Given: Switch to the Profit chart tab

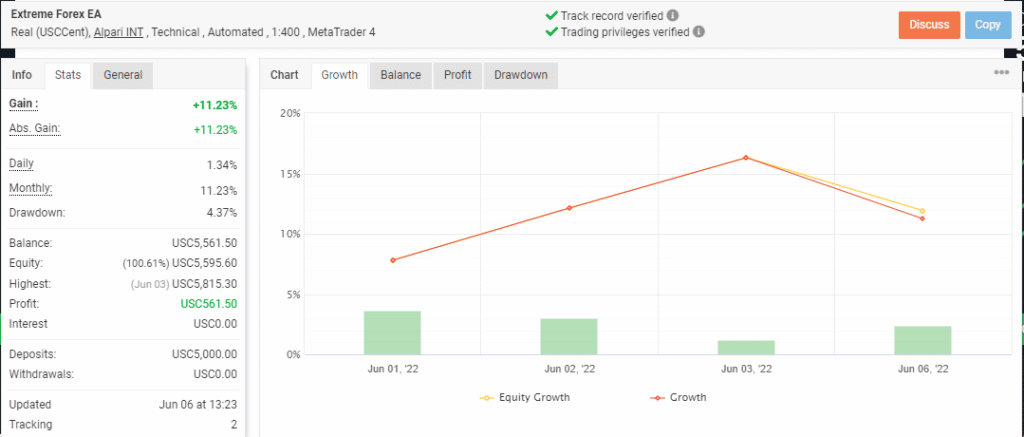Looking at the screenshot, I should point(458,75).
